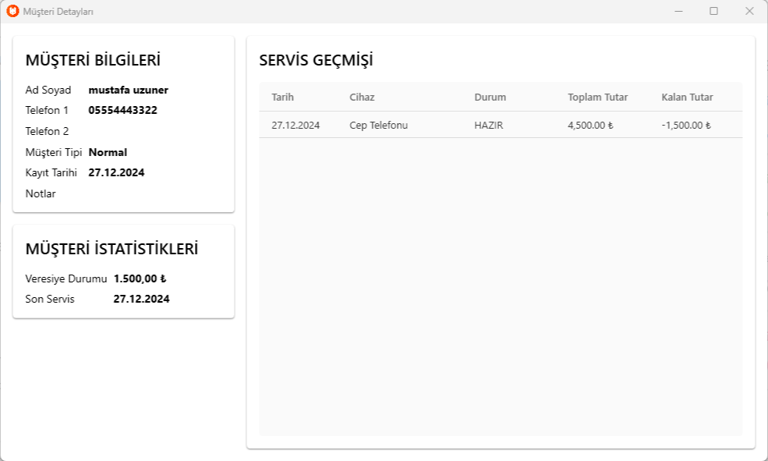Click the Veresiye Durumu label
This screenshot has width=768, height=461.
tap(66, 279)
